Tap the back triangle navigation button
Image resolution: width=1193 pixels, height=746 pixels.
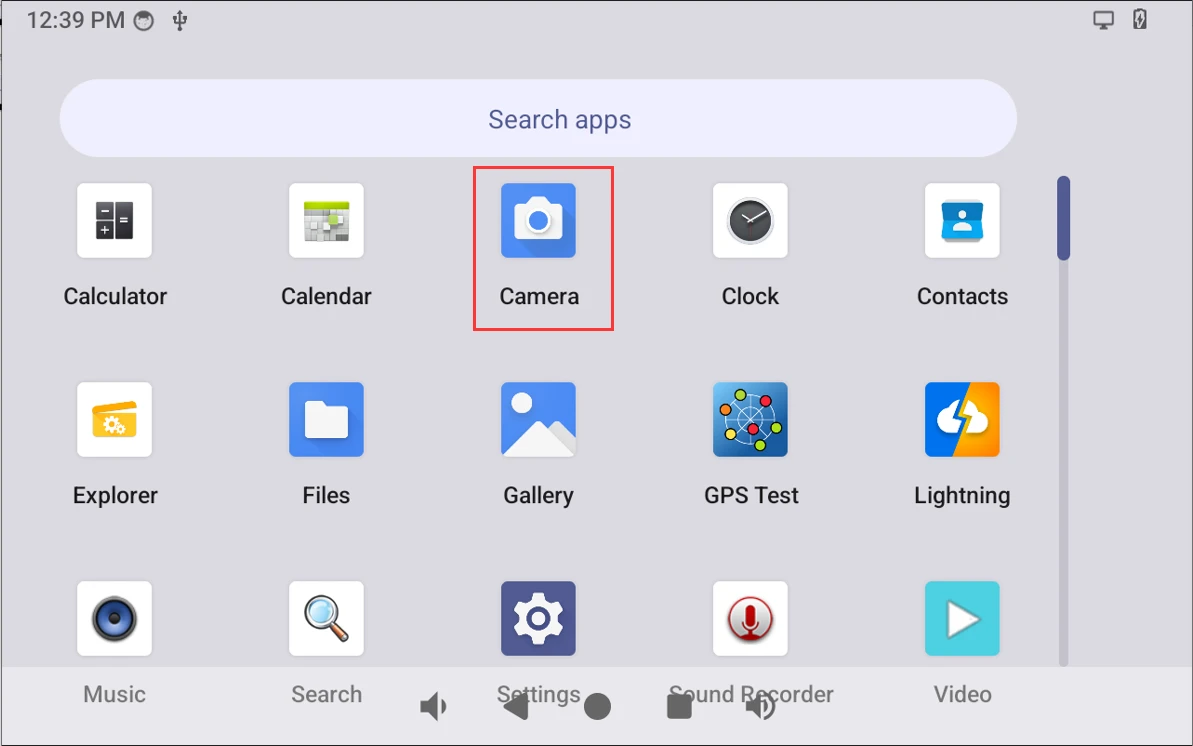point(516,706)
